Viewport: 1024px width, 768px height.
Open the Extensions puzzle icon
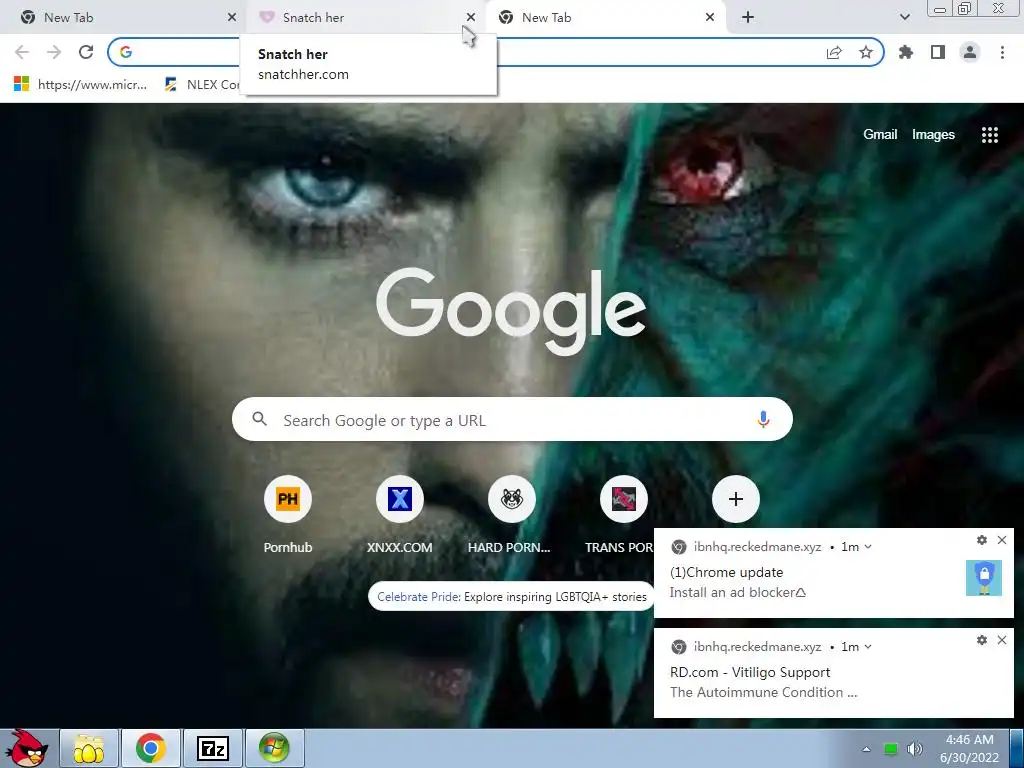905,52
